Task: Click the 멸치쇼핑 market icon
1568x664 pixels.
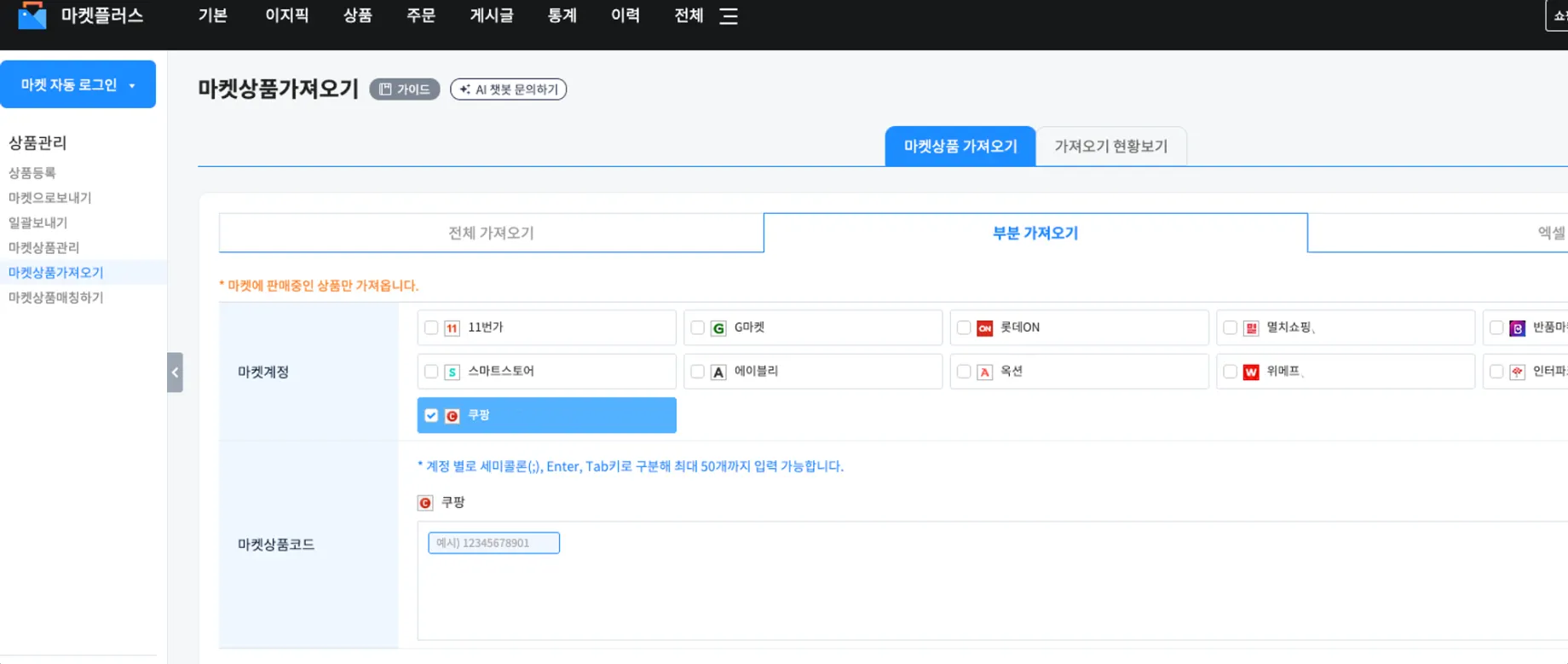Action: point(1251,328)
